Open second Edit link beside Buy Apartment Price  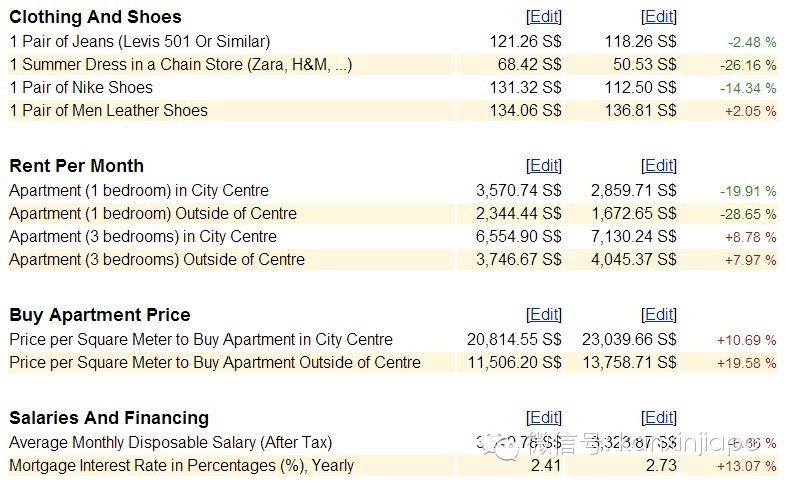click(659, 315)
